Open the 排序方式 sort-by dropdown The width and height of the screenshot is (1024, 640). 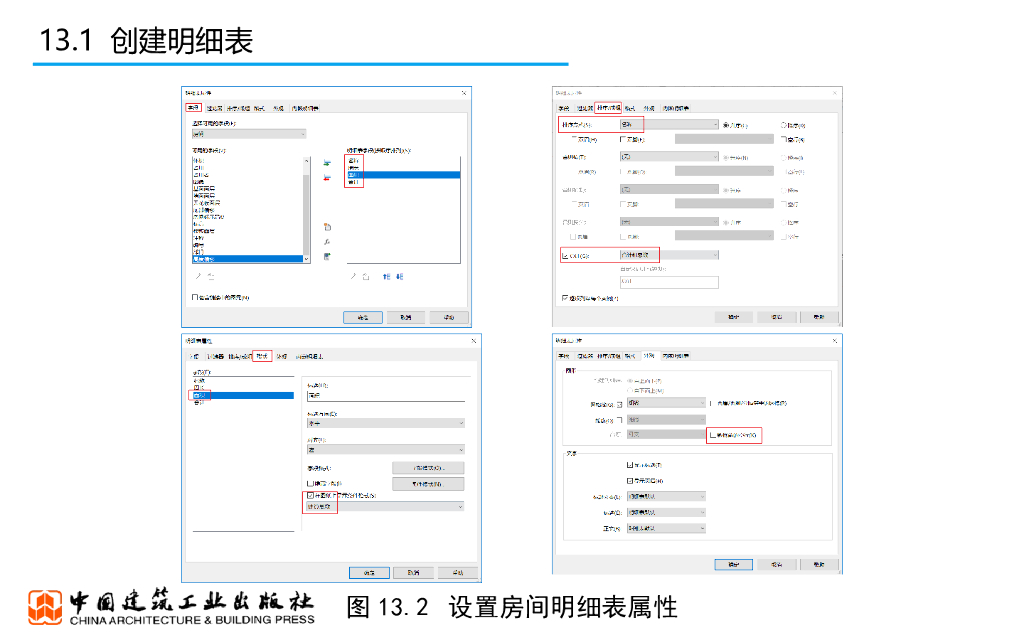(x=668, y=125)
